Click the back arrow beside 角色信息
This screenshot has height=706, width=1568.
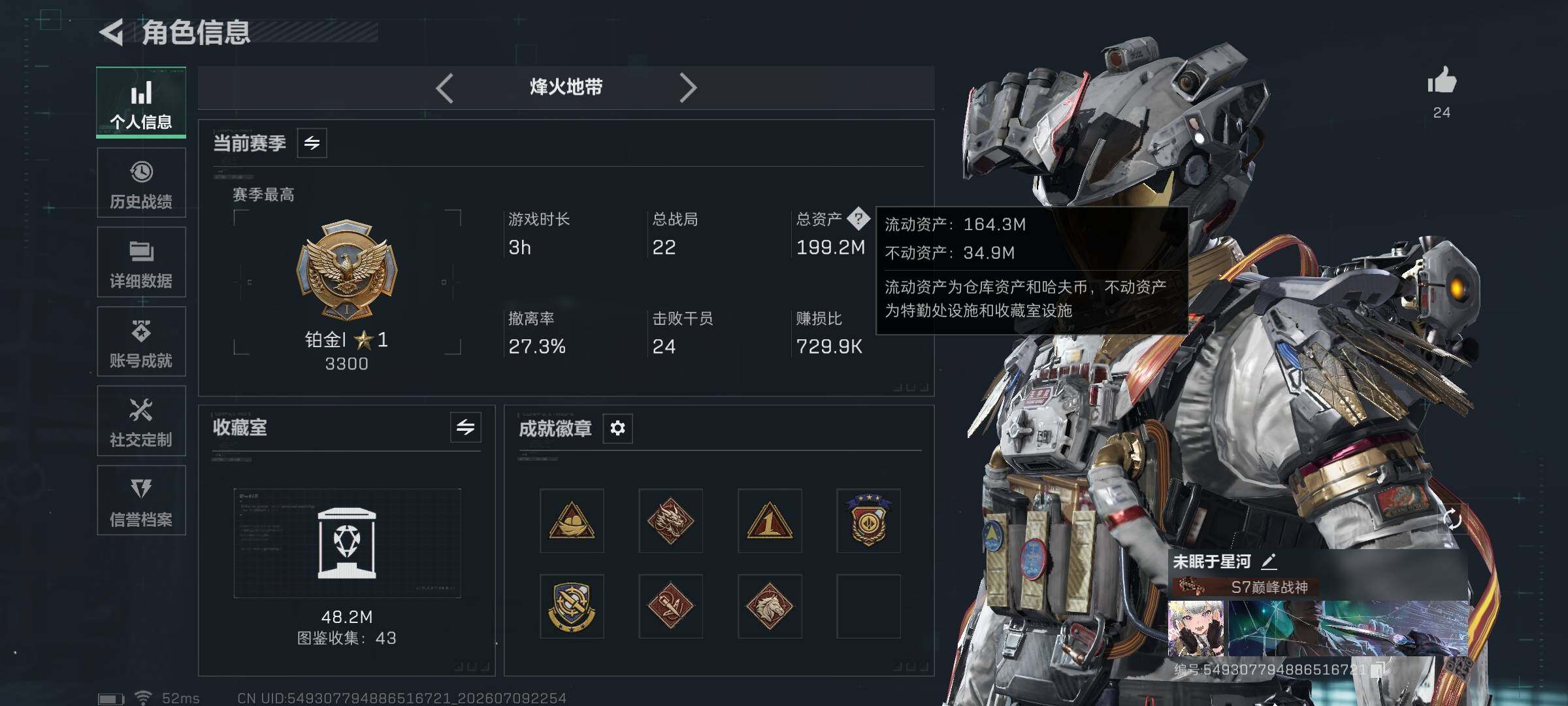tap(112, 33)
